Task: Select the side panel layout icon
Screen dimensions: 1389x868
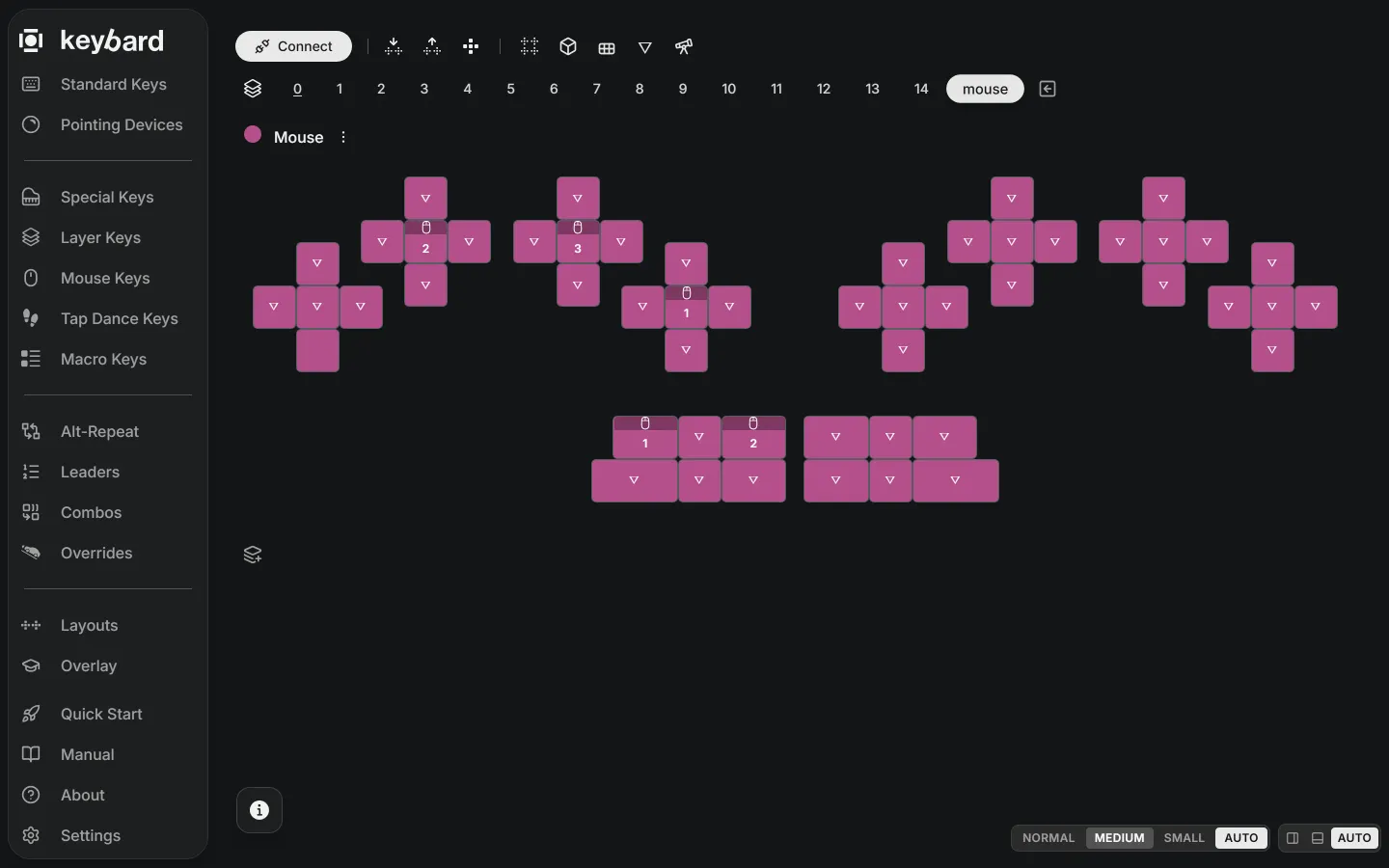Action: [1293, 838]
